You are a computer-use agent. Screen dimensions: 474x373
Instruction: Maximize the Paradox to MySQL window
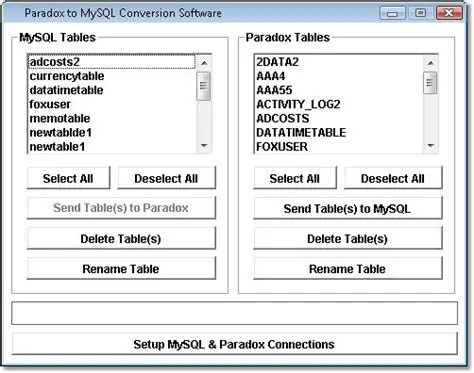click(x=421, y=13)
